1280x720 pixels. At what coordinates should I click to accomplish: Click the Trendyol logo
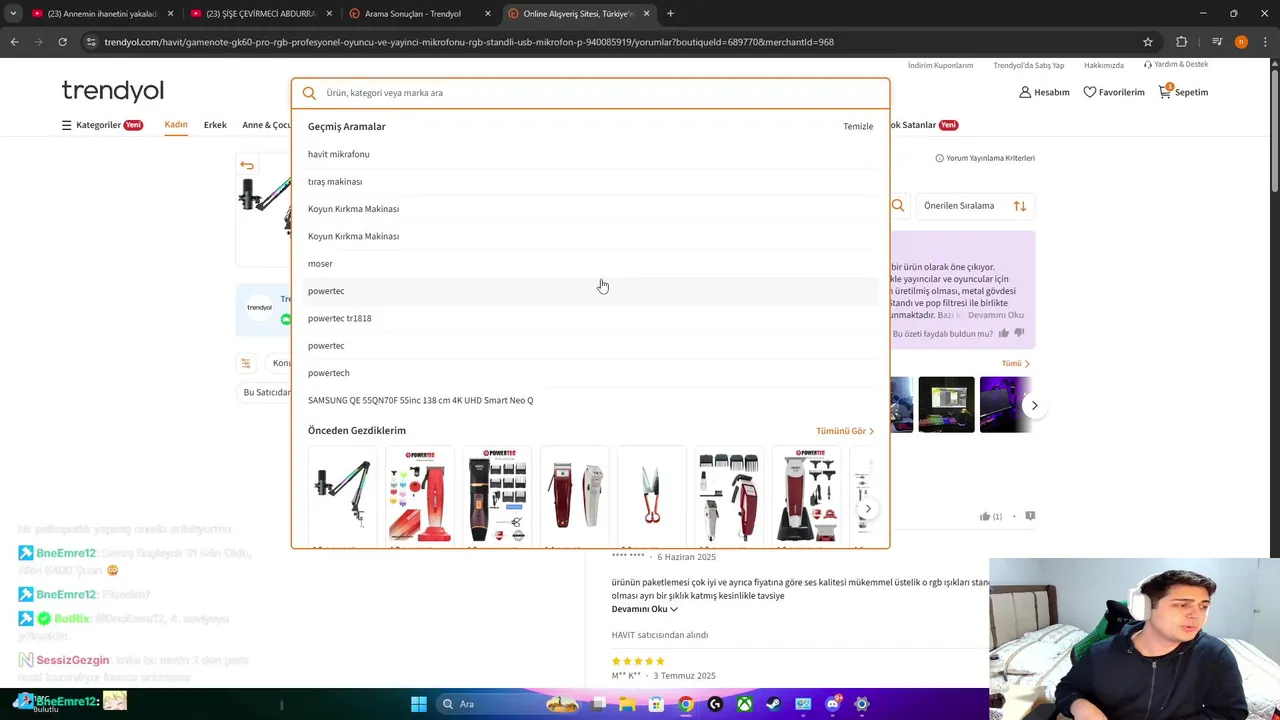[x=112, y=91]
